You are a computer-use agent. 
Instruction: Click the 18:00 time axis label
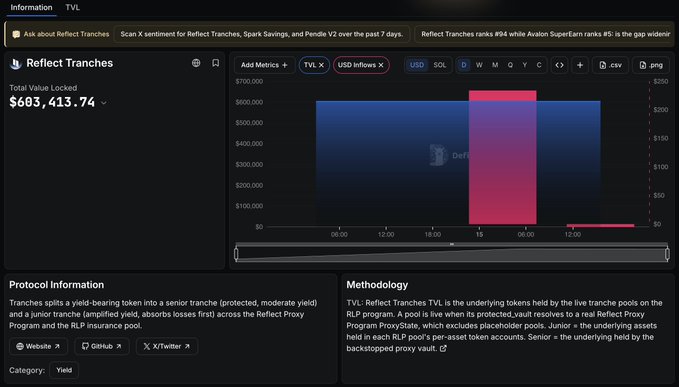(433, 235)
